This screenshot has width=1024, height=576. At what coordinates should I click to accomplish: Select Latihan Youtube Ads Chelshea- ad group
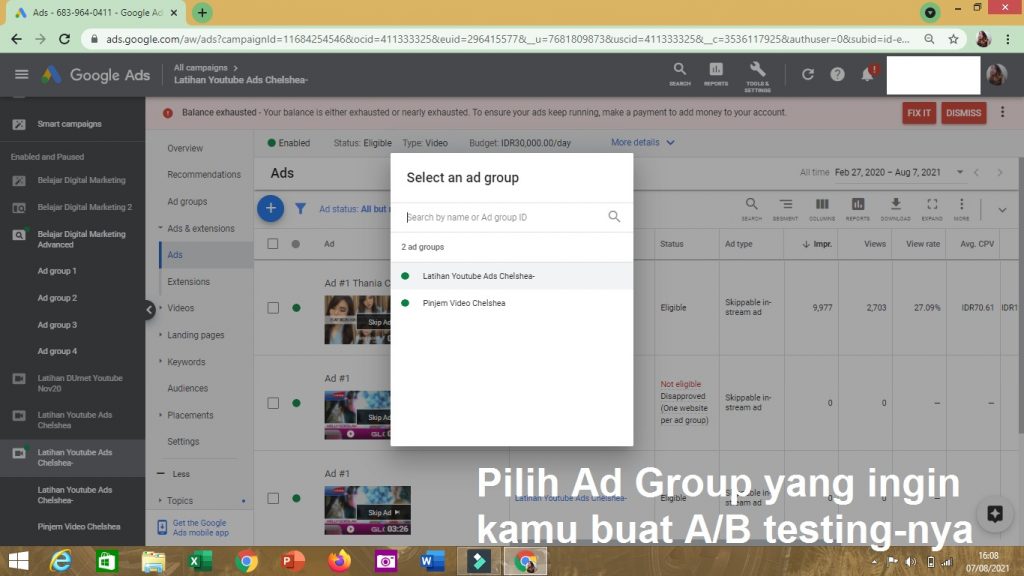[478, 276]
